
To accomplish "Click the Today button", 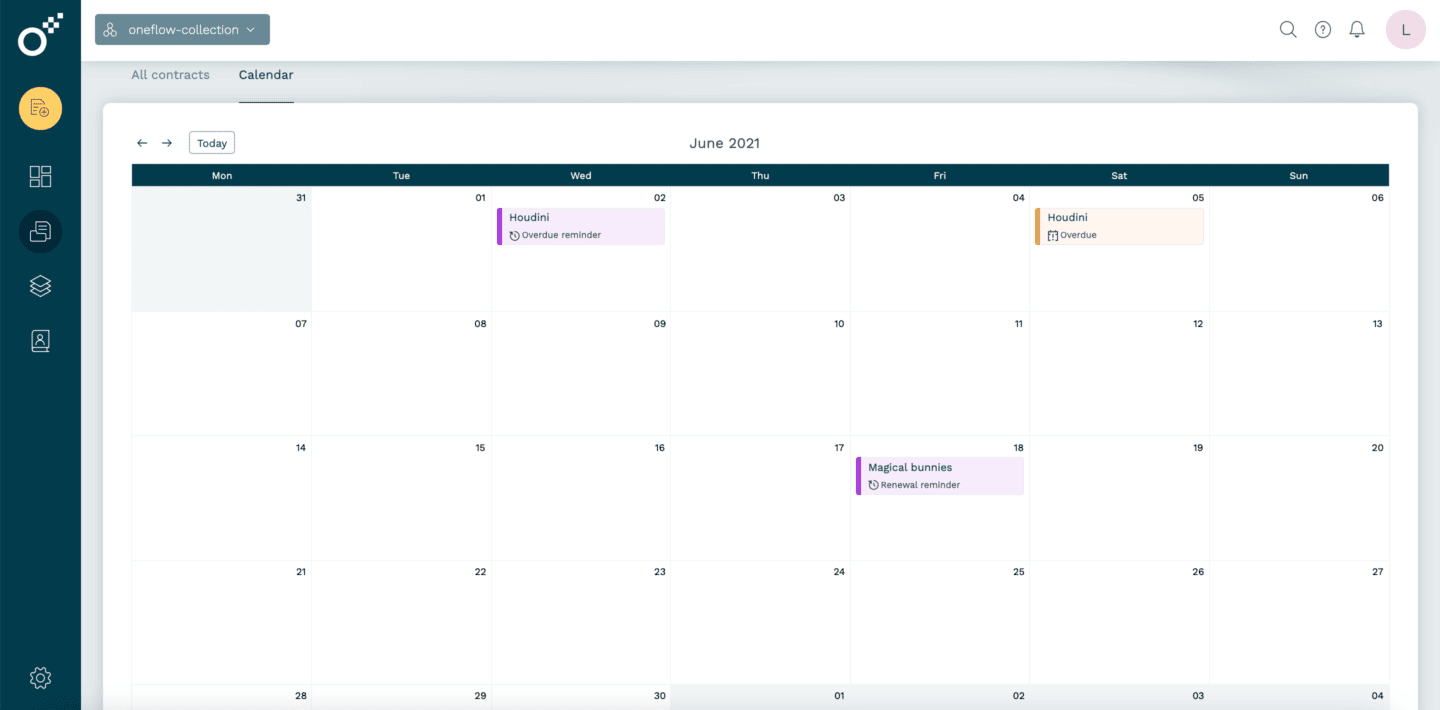I will point(212,143).
